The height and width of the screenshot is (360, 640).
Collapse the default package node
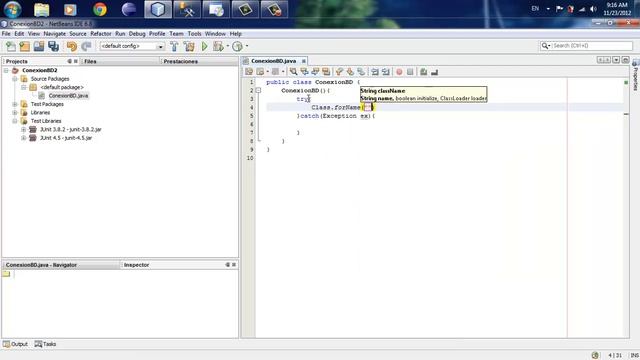pyautogui.click(x=24, y=87)
